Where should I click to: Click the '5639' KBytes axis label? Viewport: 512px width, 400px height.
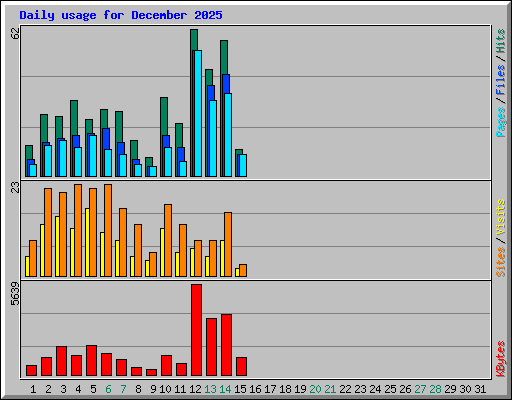coord(16,294)
